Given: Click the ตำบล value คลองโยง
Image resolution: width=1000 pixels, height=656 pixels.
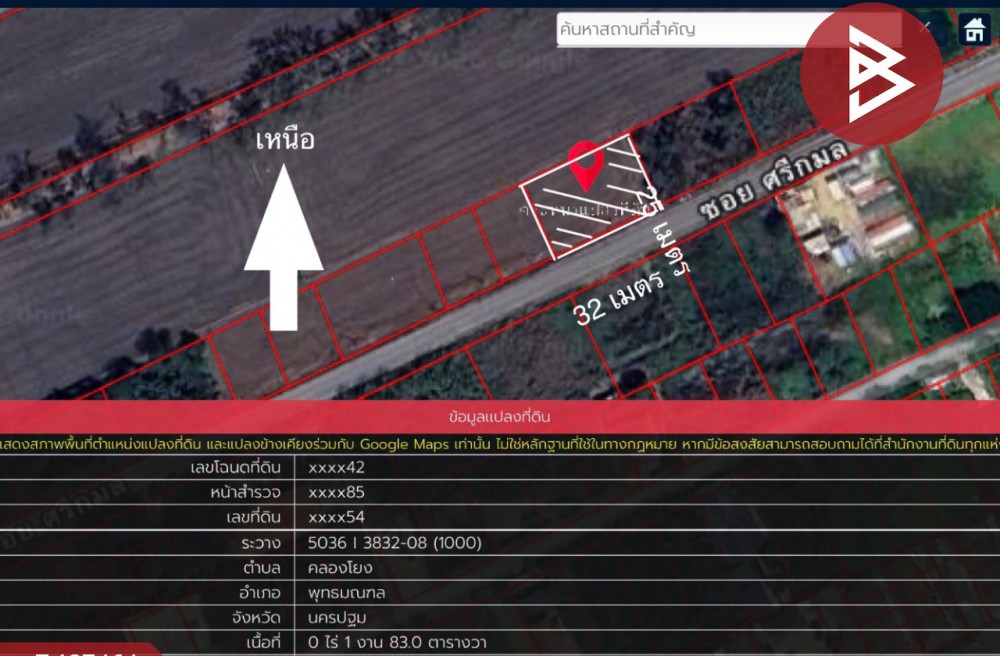Looking at the screenshot, I should [340, 568].
